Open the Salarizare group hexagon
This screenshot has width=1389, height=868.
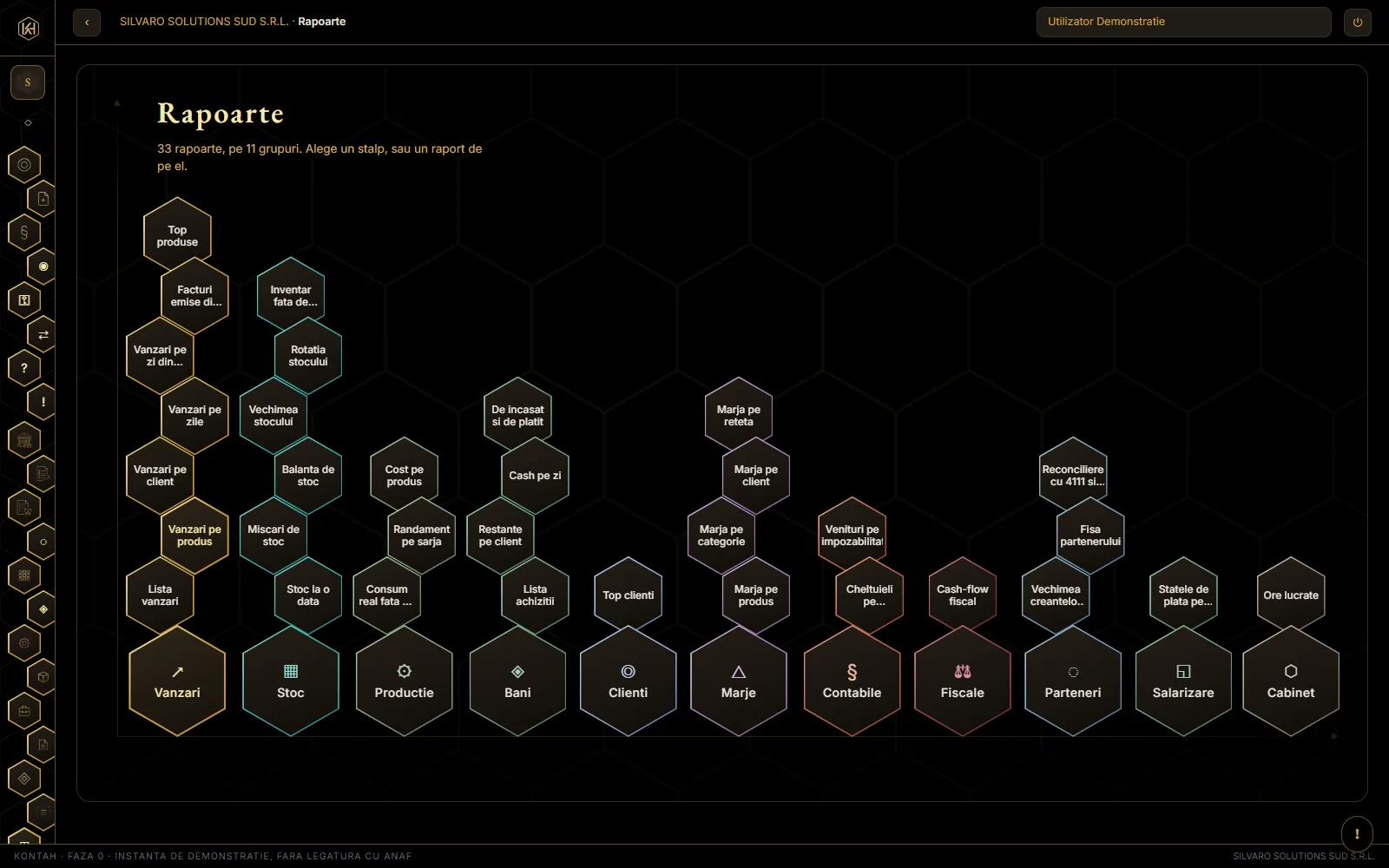coord(1183,681)
